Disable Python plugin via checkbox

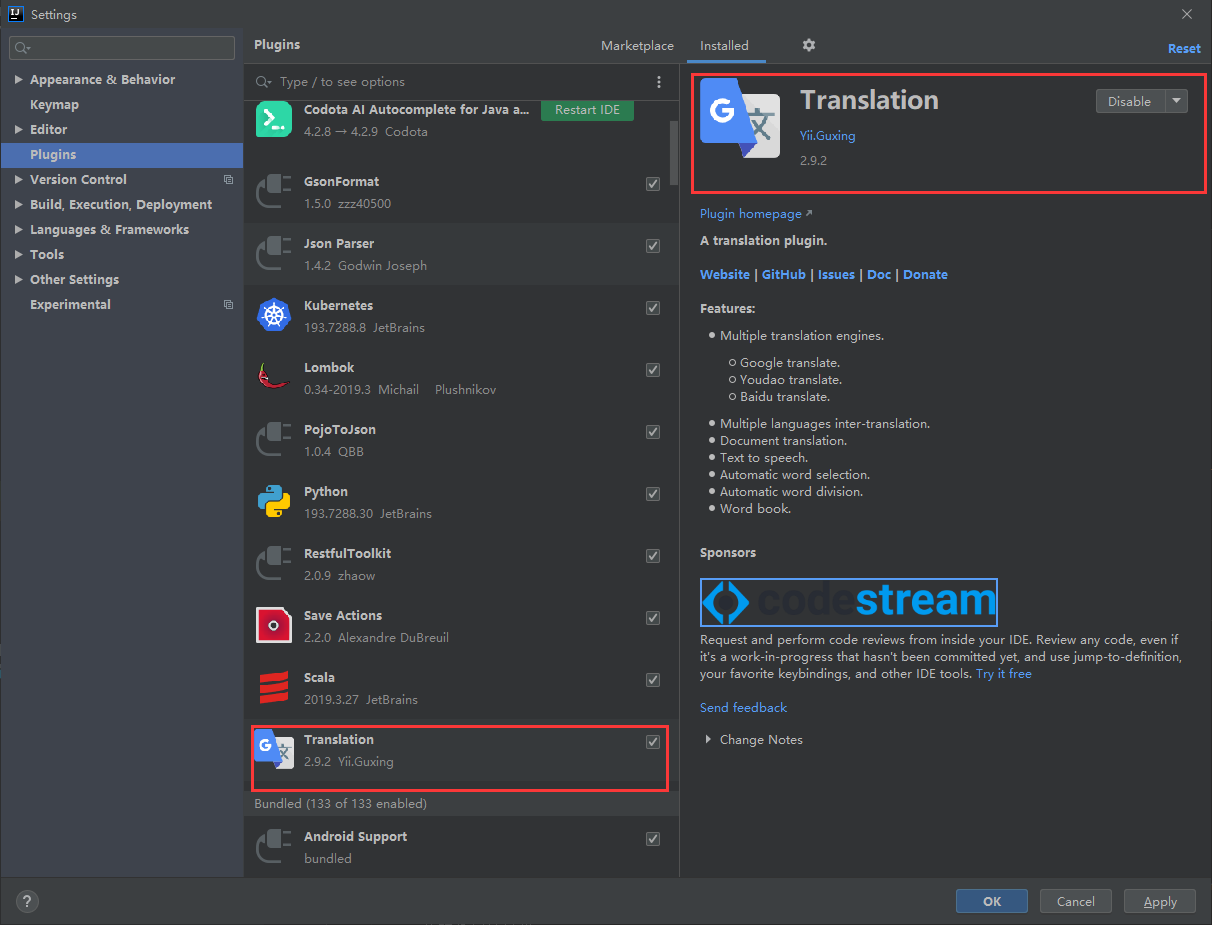pyautogui.click(x=653, y=494)
